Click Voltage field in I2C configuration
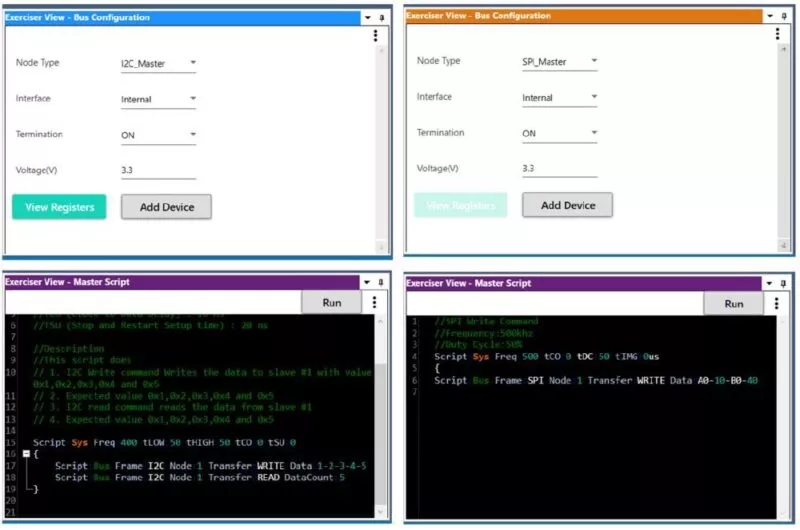 click(x=158, y=171)
